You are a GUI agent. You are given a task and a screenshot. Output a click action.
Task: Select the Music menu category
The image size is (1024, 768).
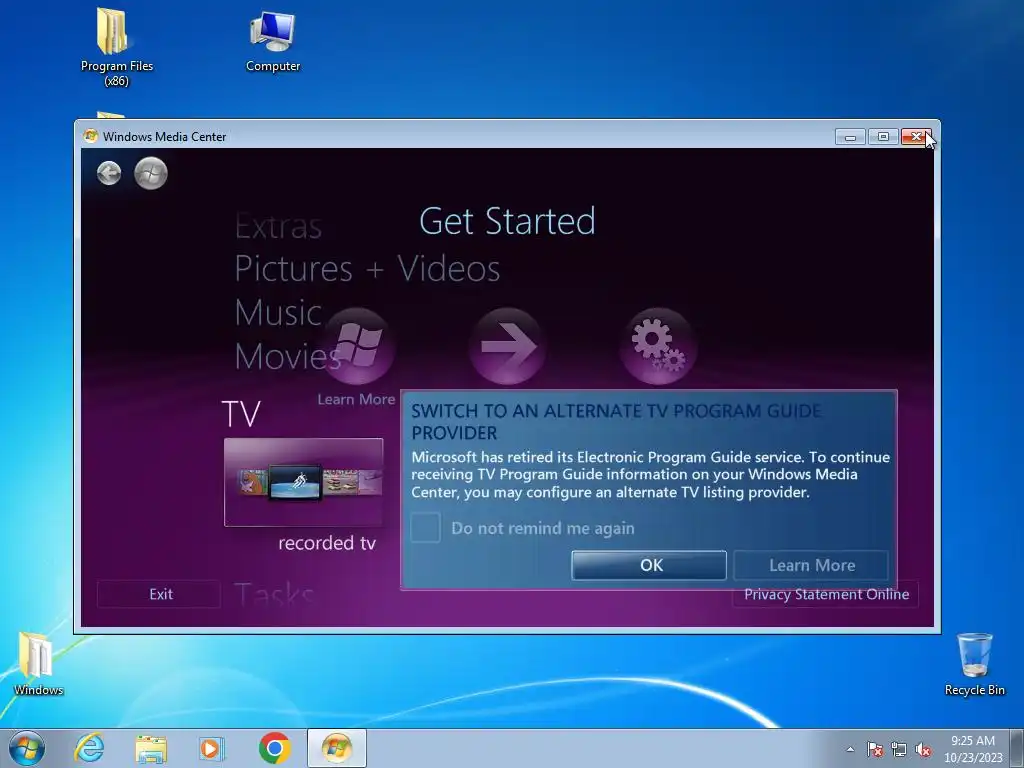click(278, 312)
